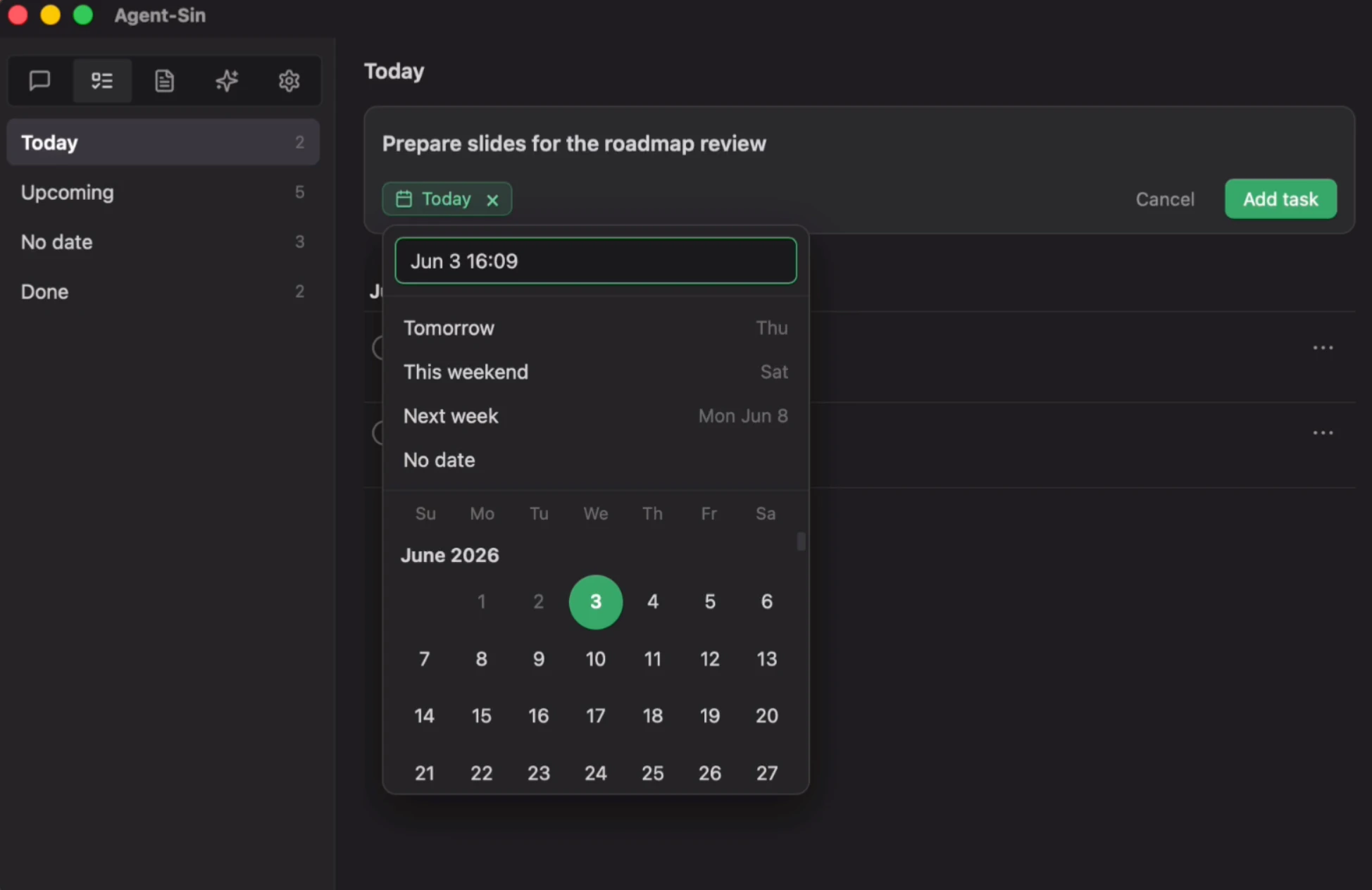
Task: Click the 'June 2026' month heading
Action: click(450, 556)
